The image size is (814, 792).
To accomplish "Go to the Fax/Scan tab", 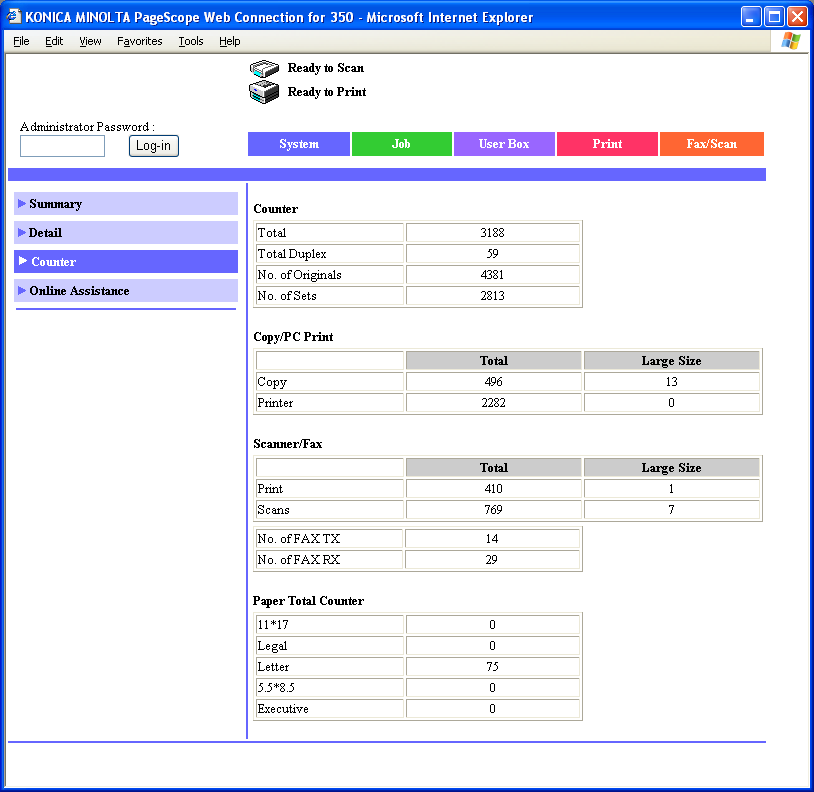I will [x=712, y=144].
